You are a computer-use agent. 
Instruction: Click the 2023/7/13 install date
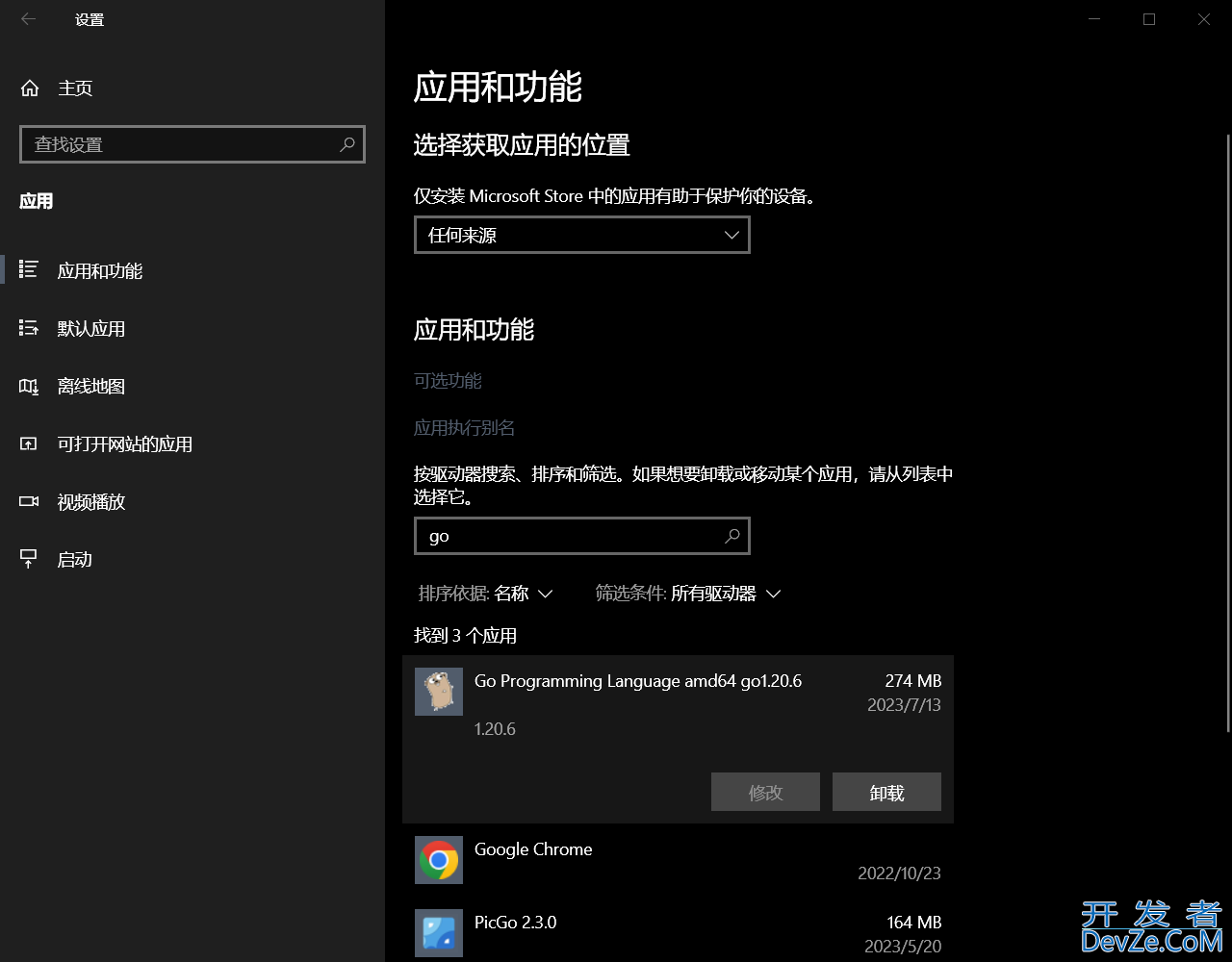click(x=904, y=705)
